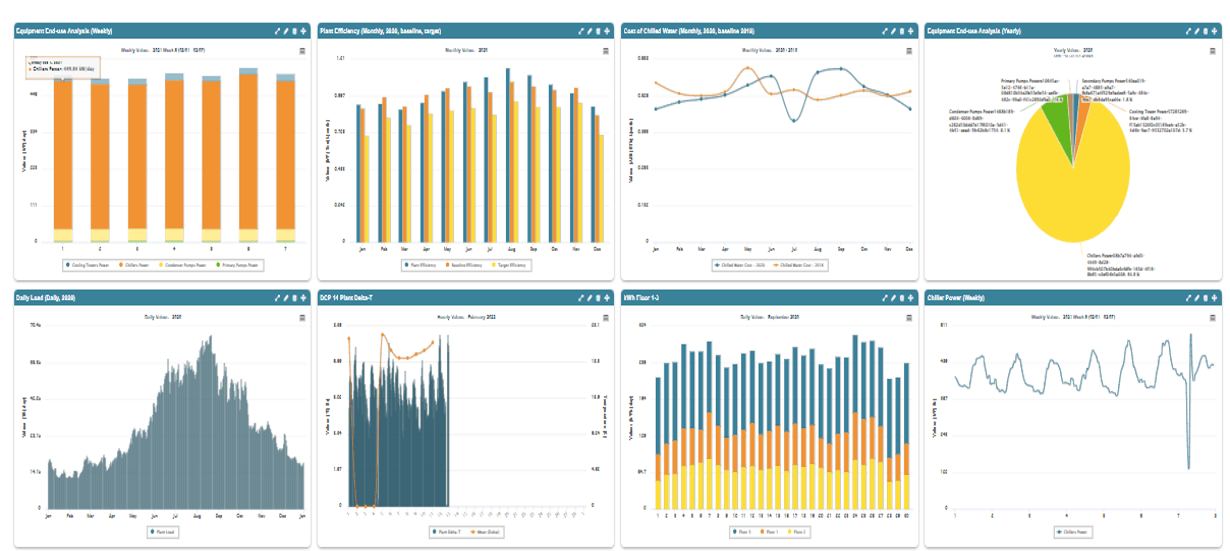Toggle the Condenser Pumps Power legend series
The width and height of the screenshot is (1230, 551).
pos(183,265)
